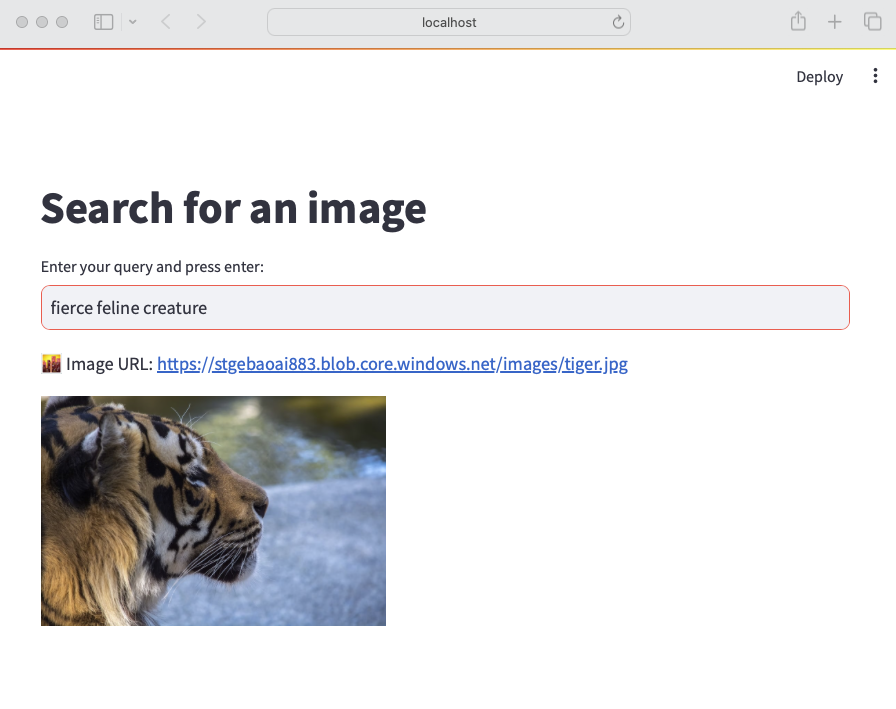Viewport: 896px width, 709px height.
Task: Click the cityscape emoji beside Image URL
Action: 51,364
